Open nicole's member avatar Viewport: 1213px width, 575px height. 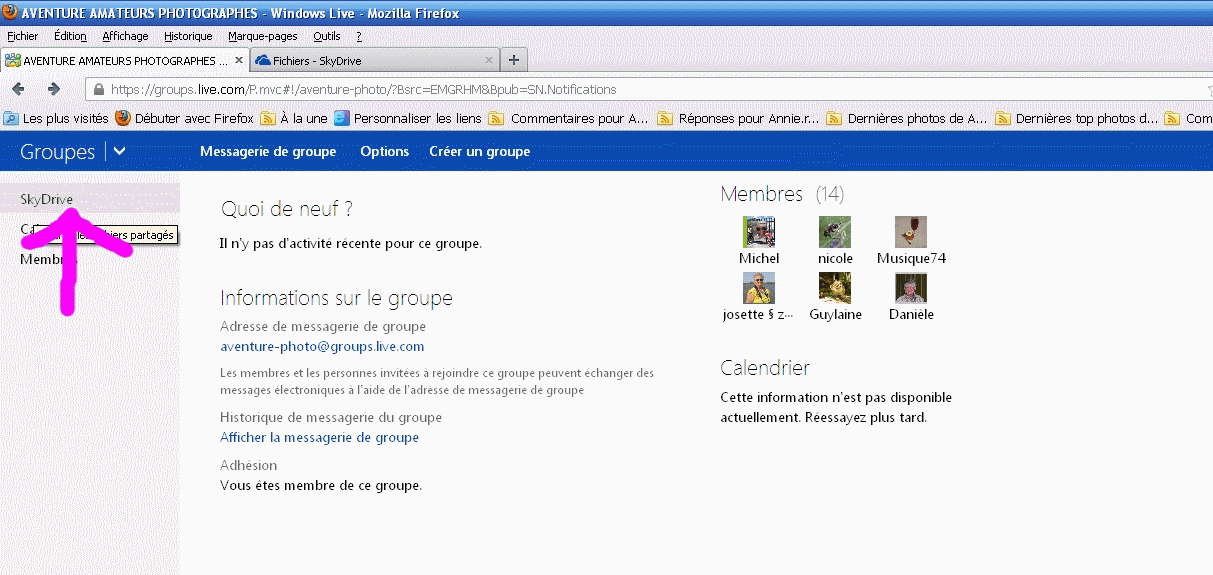pyautogui.click(x=835, y=232)
